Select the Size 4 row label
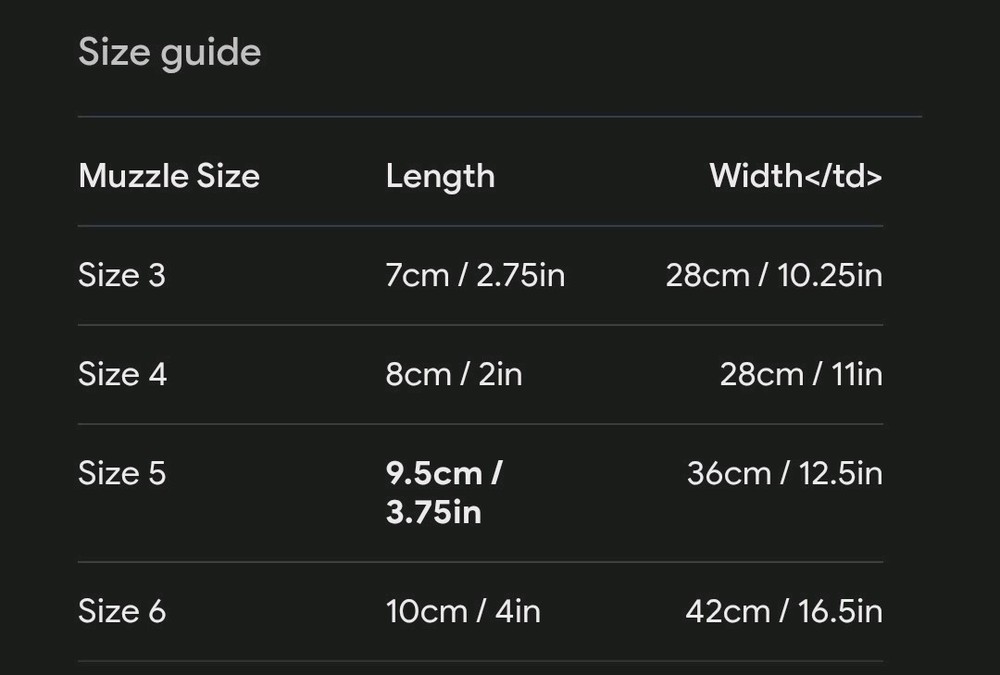This screenshot has height=675, width=1000. (122, 374)
